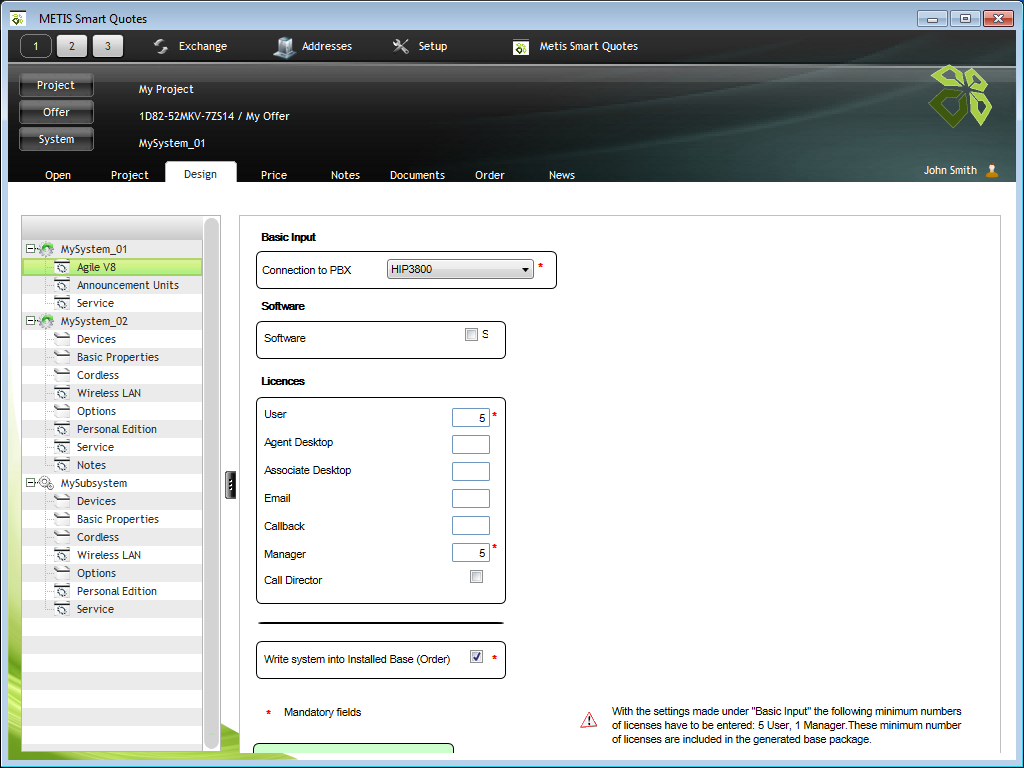Screen dimensions: 1024x768
Task: Click the METIS logo in the header
Action: [960, 95]
